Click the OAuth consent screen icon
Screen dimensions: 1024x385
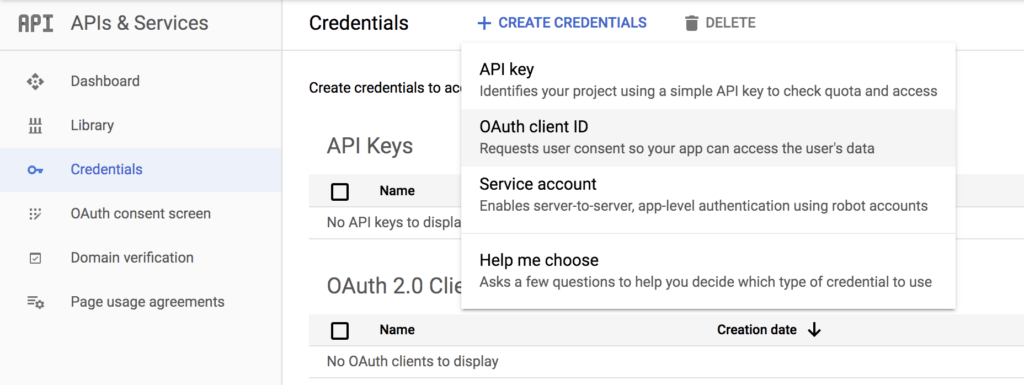coord(35,213)
